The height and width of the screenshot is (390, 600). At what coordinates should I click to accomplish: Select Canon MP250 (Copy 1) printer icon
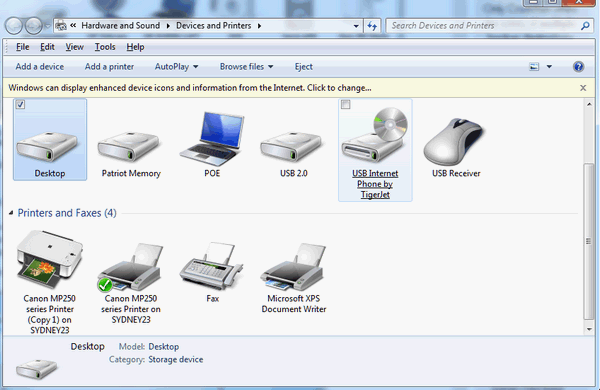tap(49, 260)
